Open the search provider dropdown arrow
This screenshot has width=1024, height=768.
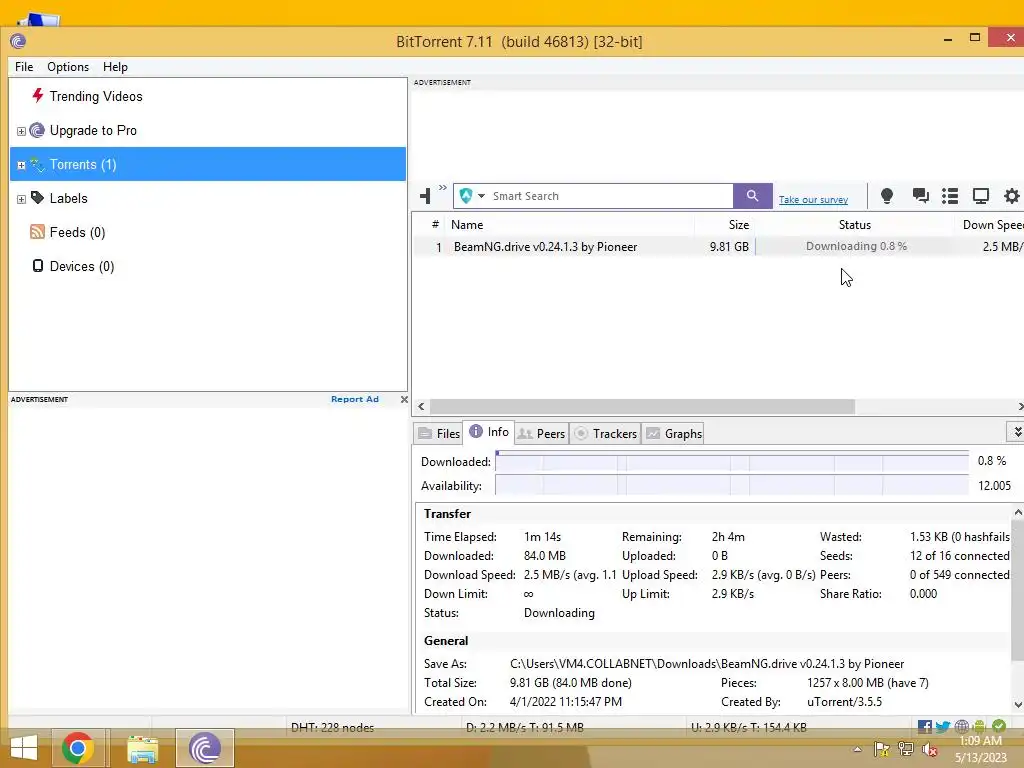point(481,196)
